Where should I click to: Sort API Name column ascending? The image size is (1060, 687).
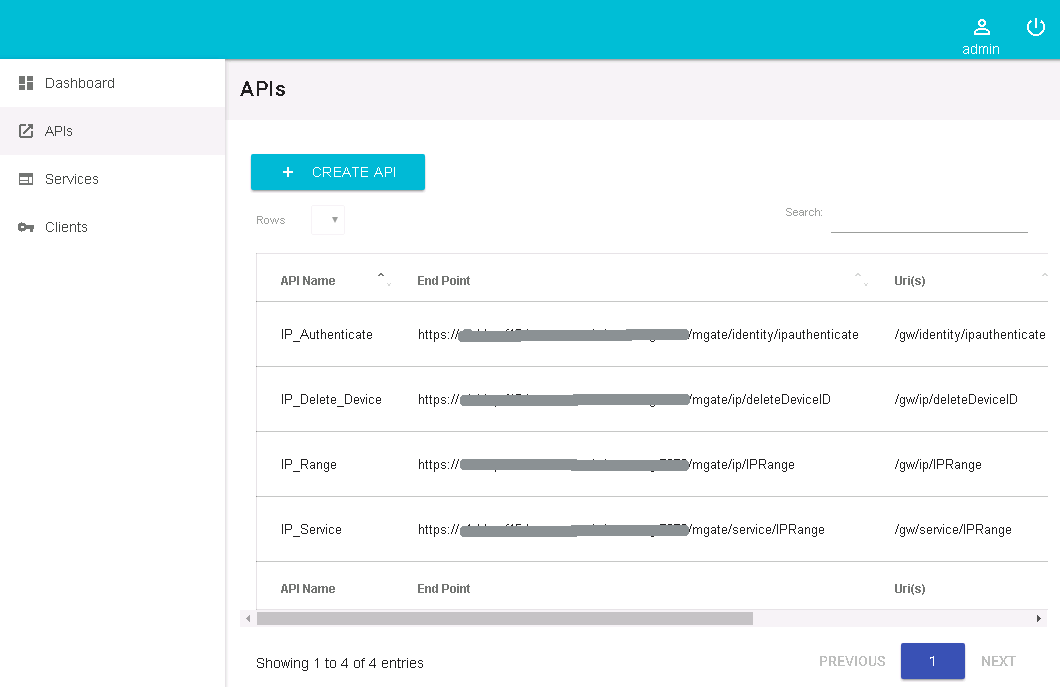[x=381, y=272]
